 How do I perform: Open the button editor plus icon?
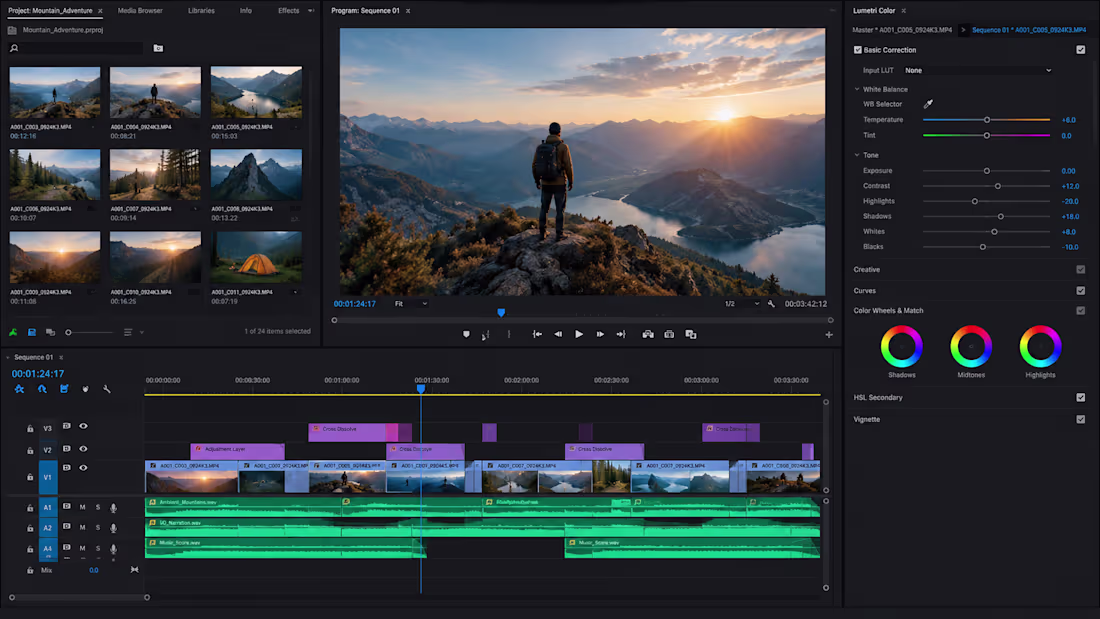click(x=829, y=335)
